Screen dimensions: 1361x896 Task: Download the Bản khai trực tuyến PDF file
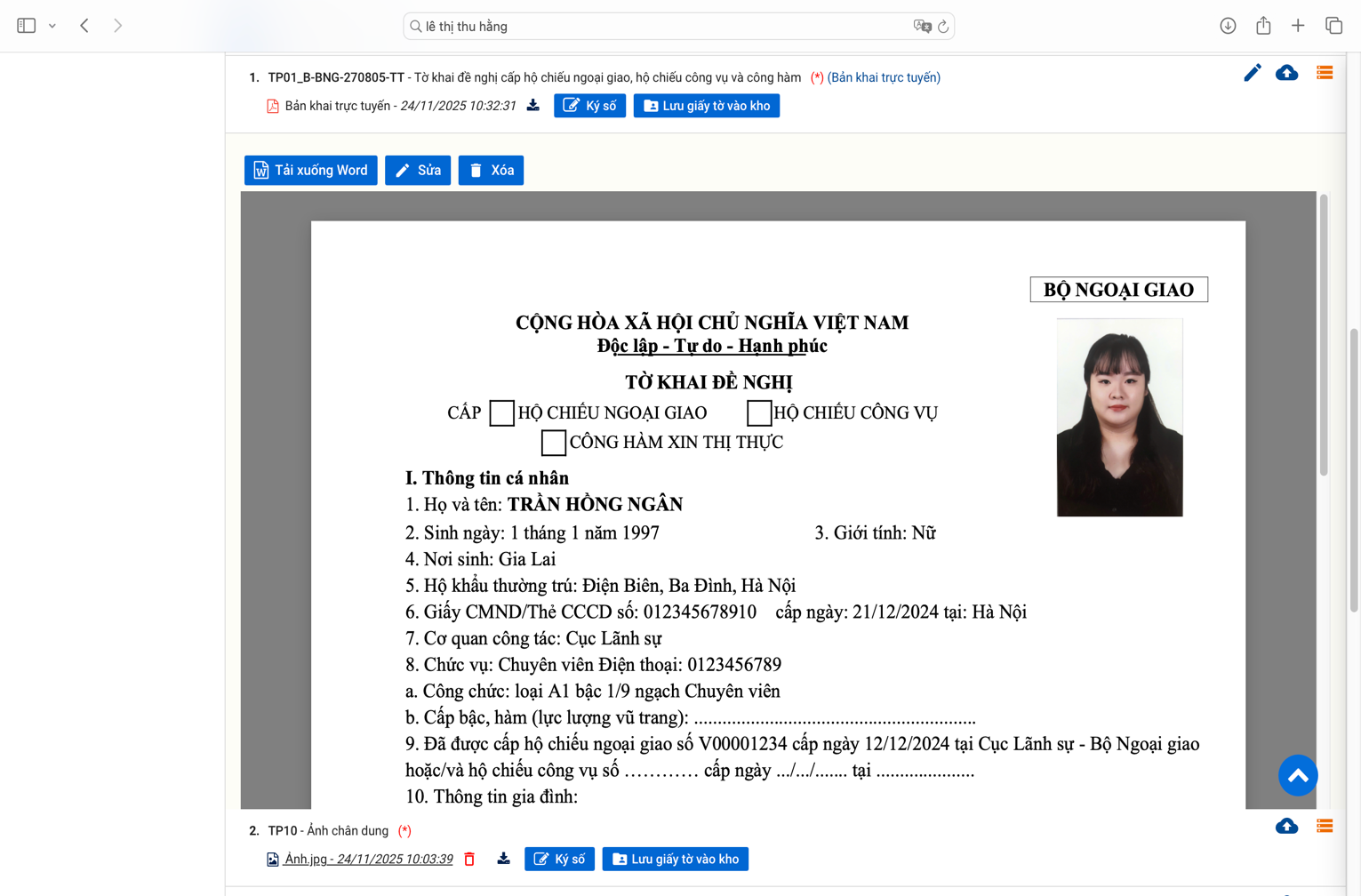click(533, 106)
